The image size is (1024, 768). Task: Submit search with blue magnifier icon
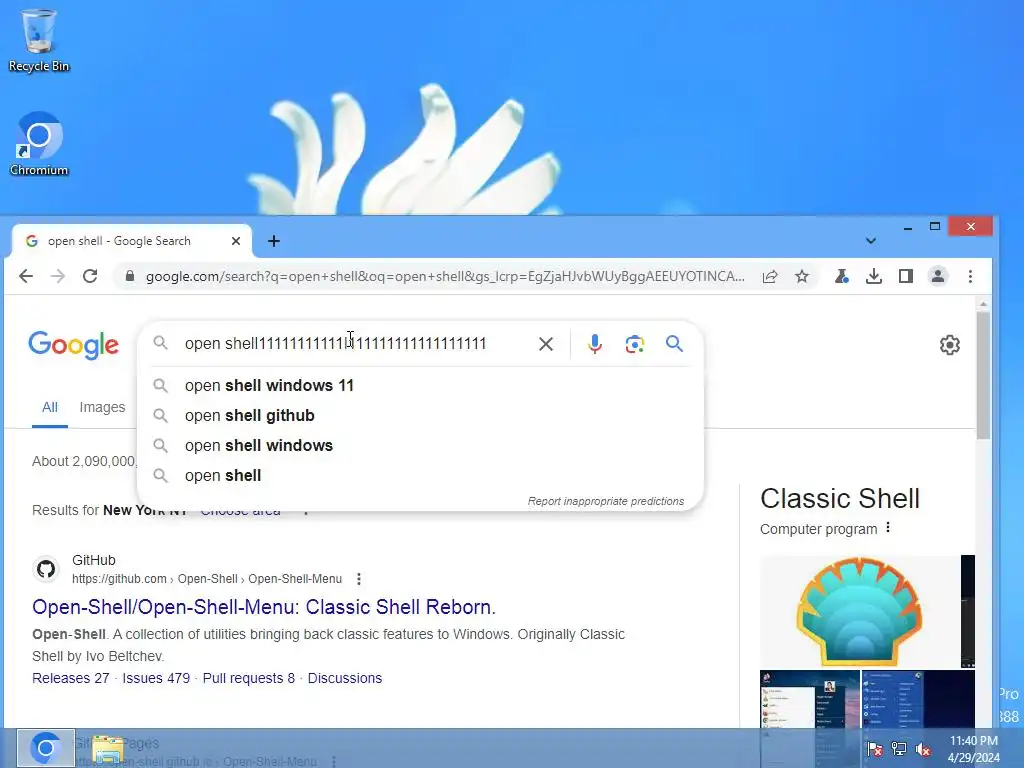pyautogui.click(x=675, y=344)
